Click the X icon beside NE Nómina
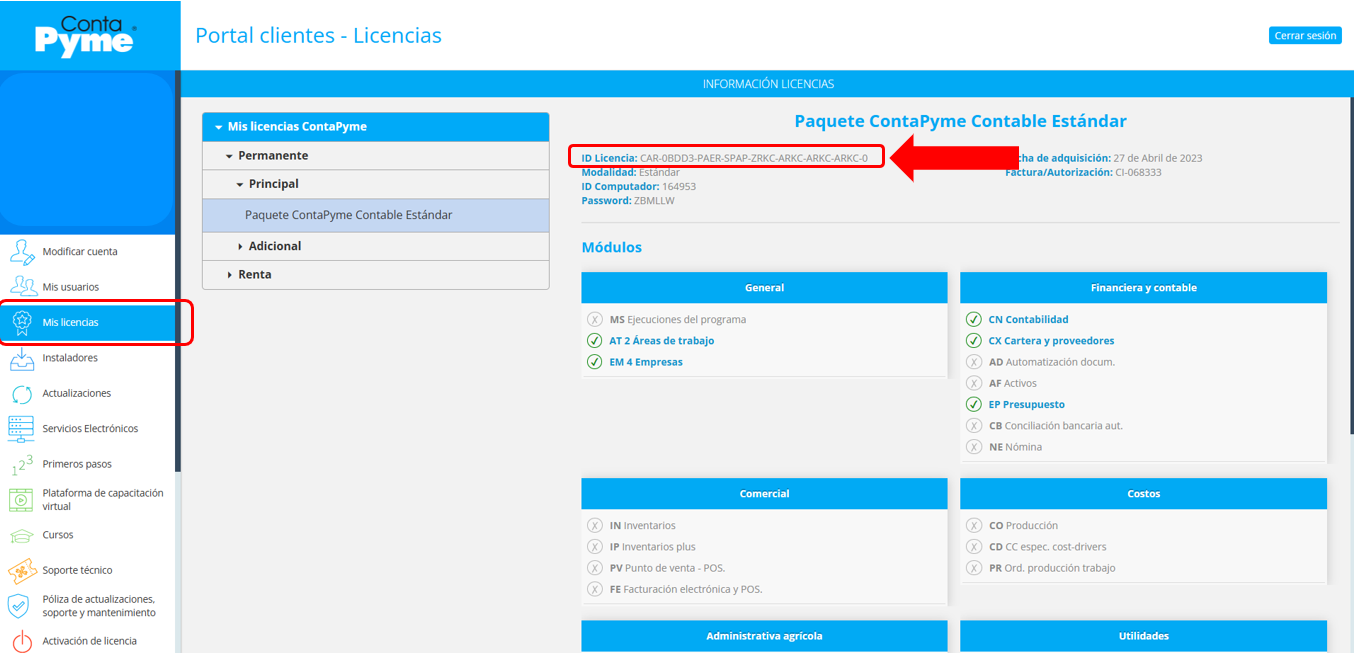This screenshot has width=1357, height=653. (x=973, y=447)
